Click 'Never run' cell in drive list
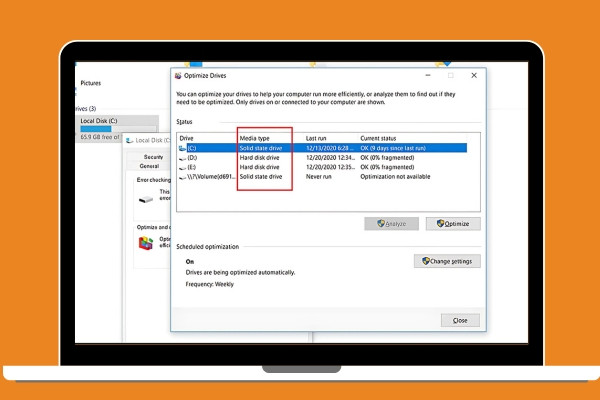 click(x=319, y=177)
